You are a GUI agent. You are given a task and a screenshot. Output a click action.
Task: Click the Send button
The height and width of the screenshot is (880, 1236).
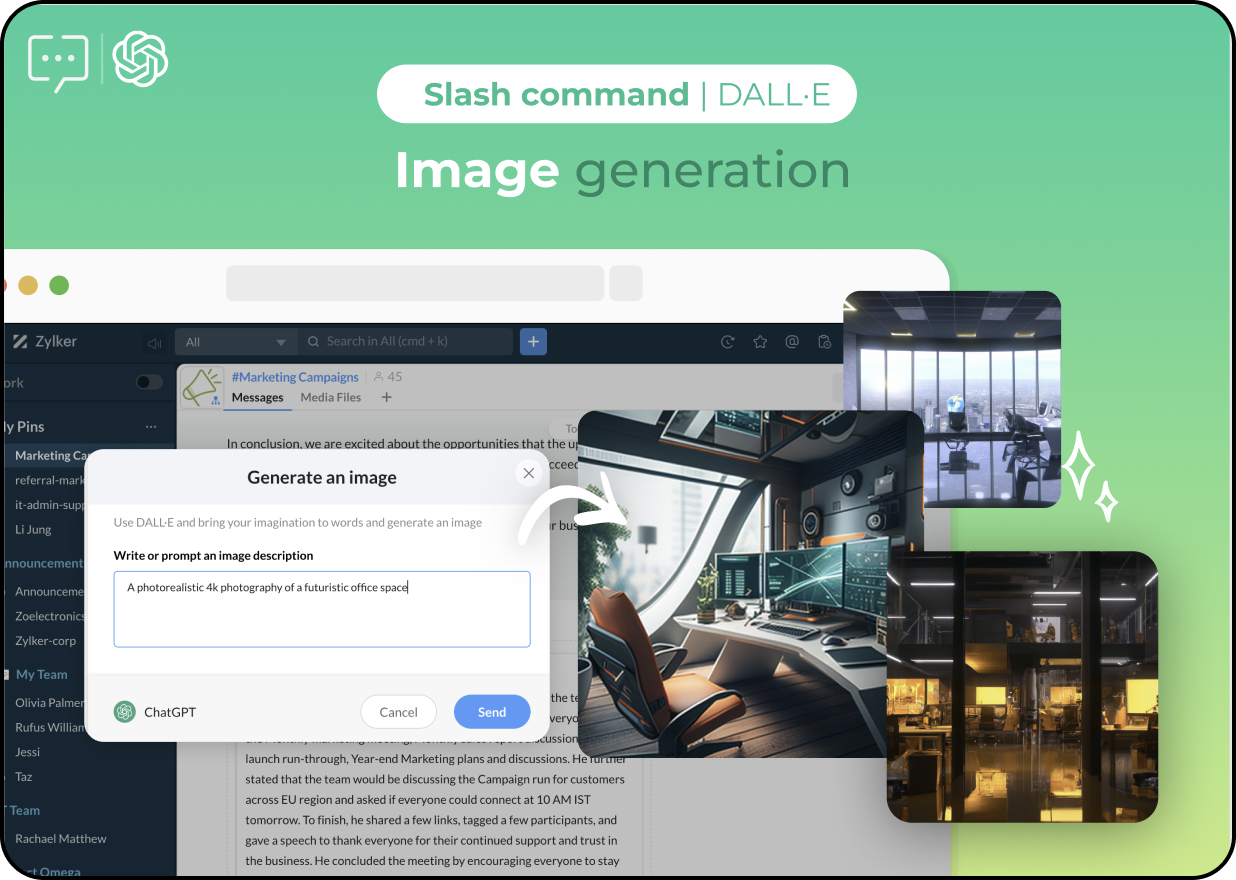click(x=492, y=712)
